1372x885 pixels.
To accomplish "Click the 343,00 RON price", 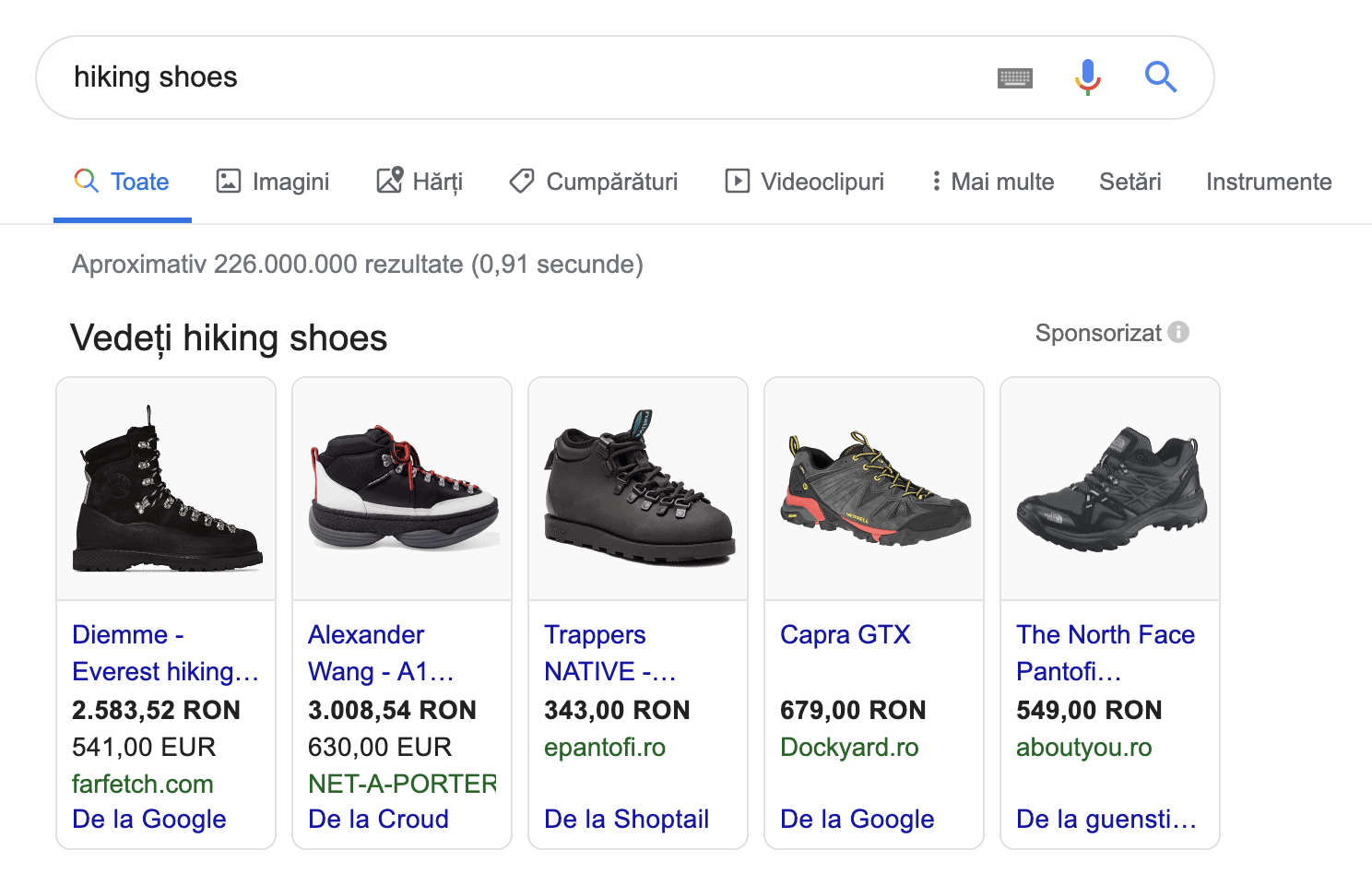I will click(617, 710).
